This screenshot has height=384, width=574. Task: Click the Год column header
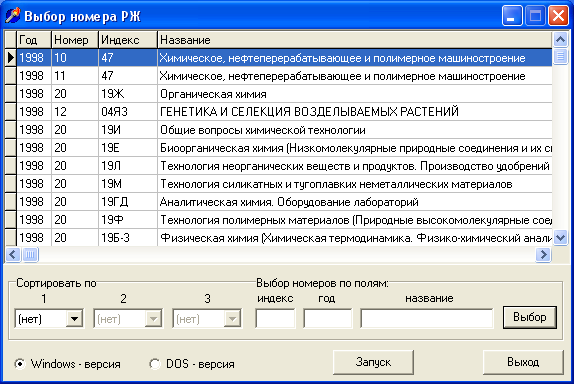pos(34,40)
